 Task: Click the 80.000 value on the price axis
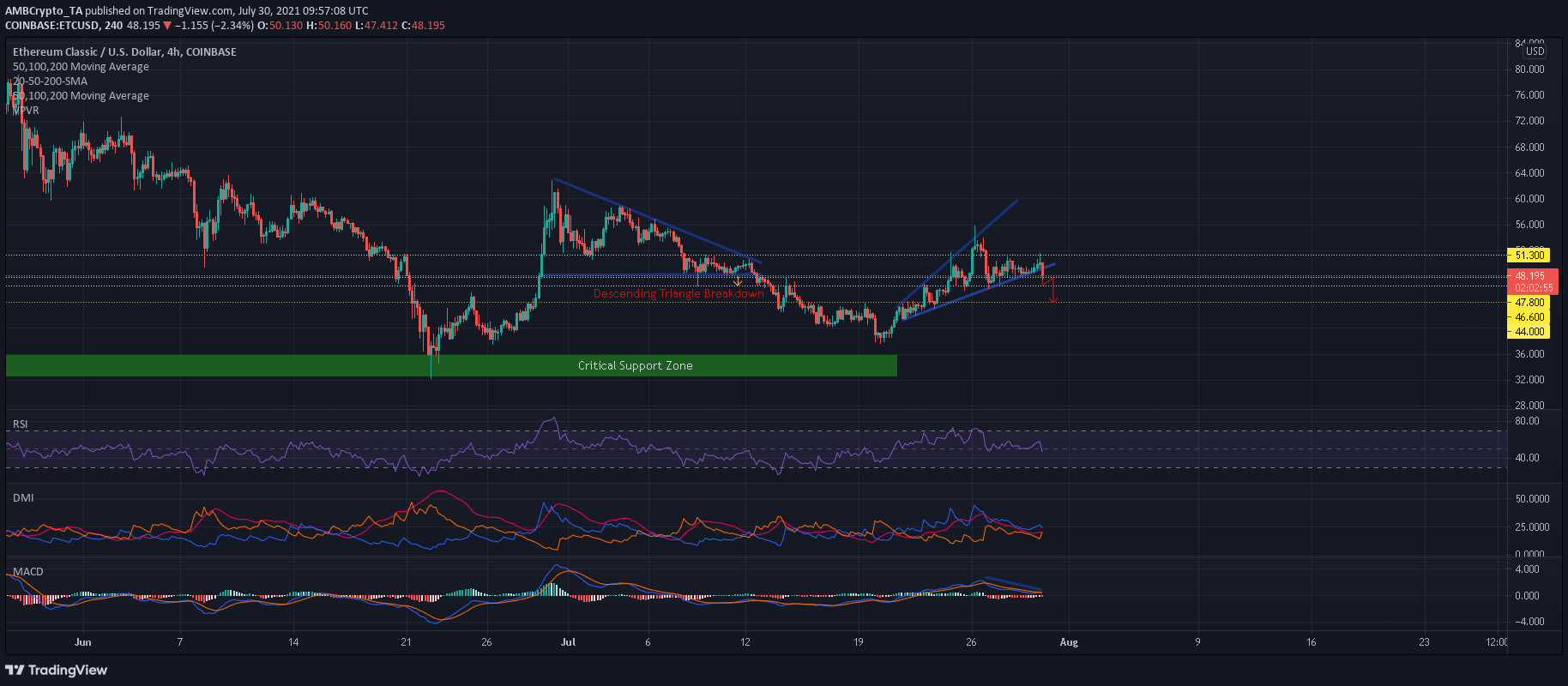pos(1530,69)
